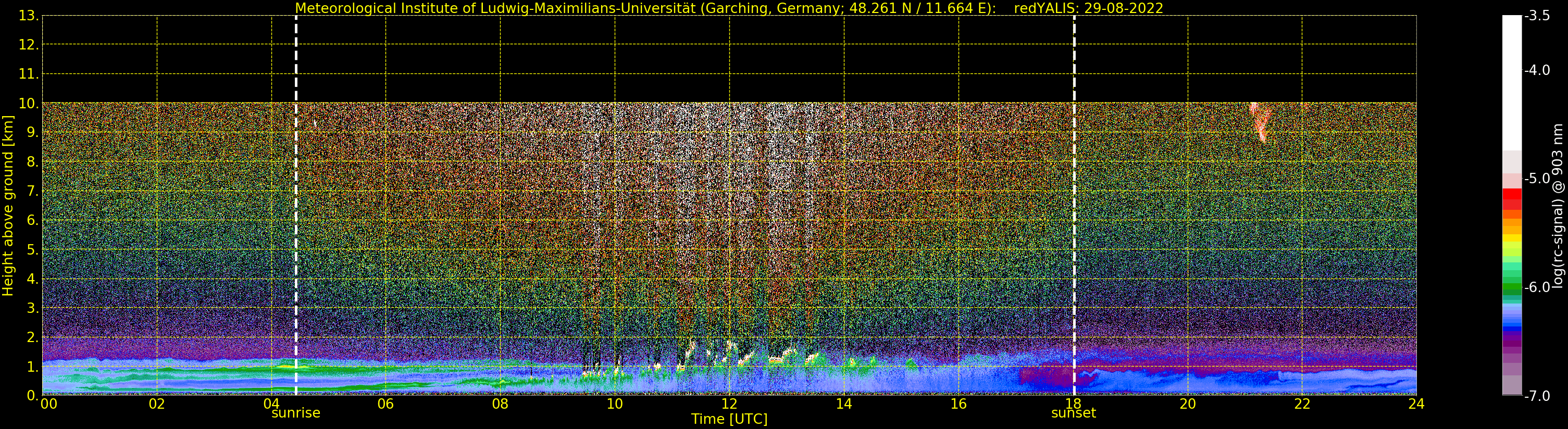Click the '-4.0' colorbar tick label

pos(1537,71)
